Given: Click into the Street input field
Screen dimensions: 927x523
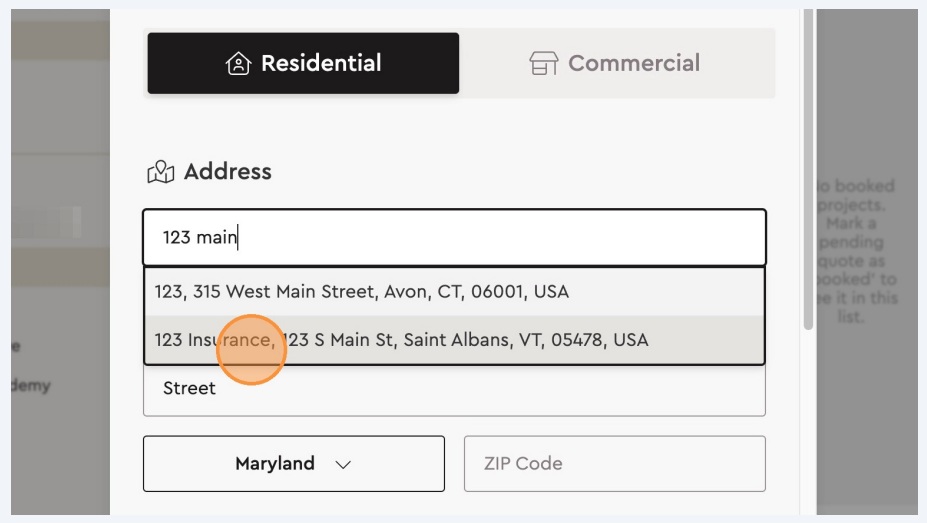Looking at the screenshot, I should 454,389.
